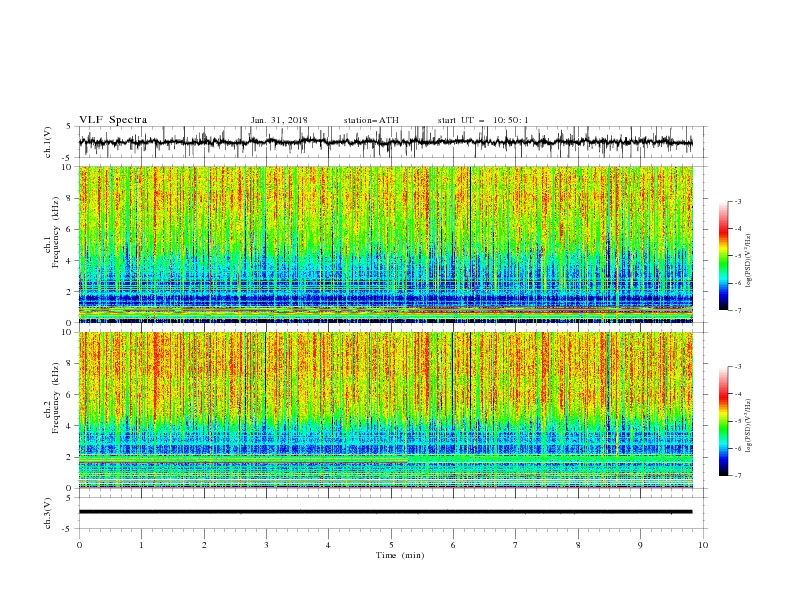This screenshot has width=792, height=612.
Task: Click the "start UT = 10:50:1" header text
Action: tap(483, 120)
